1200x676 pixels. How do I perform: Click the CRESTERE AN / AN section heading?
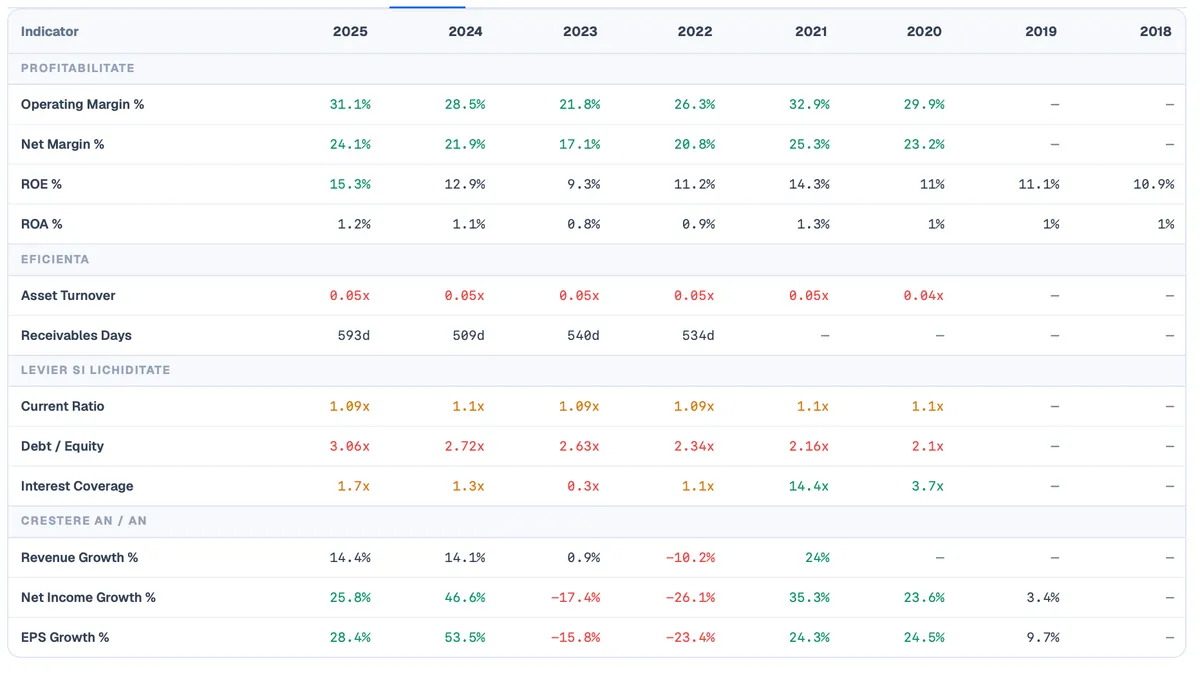pos(84,521)
